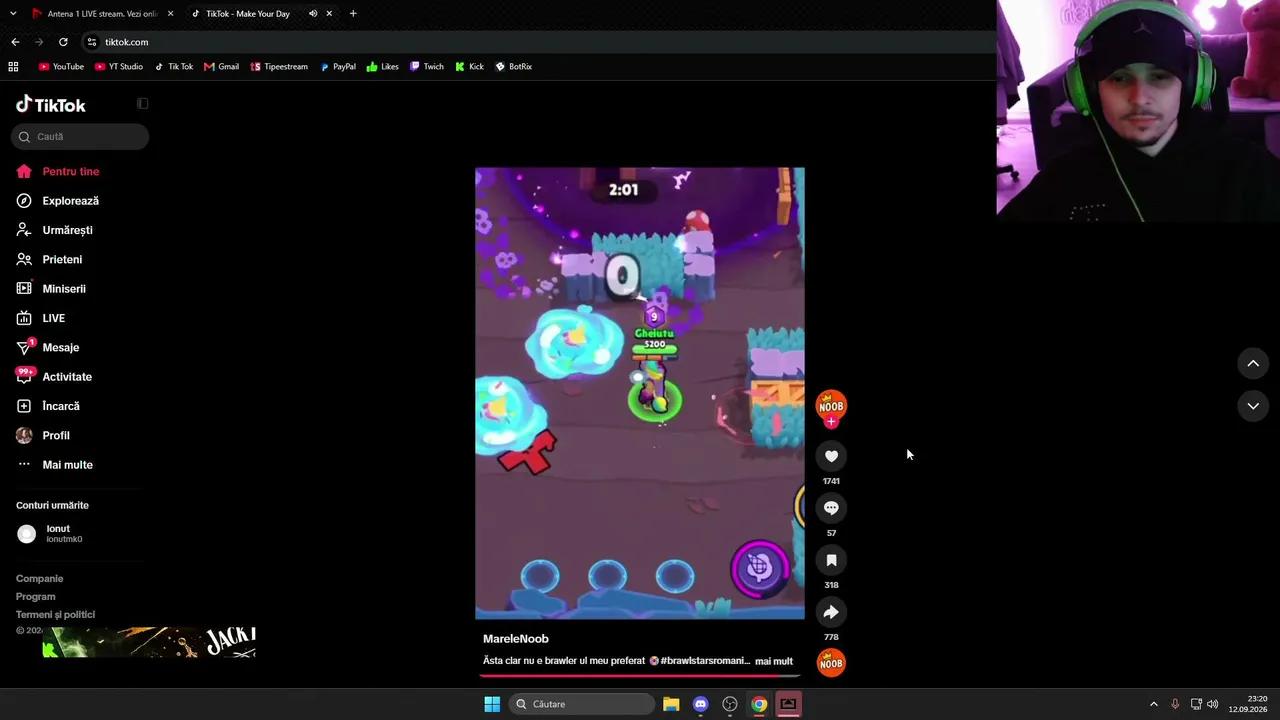Open the NOOB sound disc icon
Image resolution: width=1280 pixels, height=720 pixels.
click(x=831, y=663)
